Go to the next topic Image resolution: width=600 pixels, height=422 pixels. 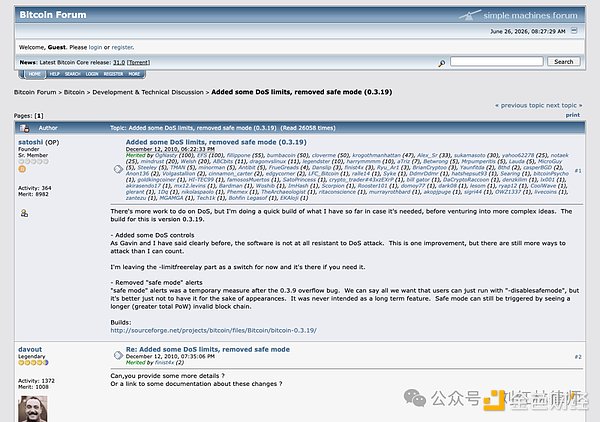564,105
